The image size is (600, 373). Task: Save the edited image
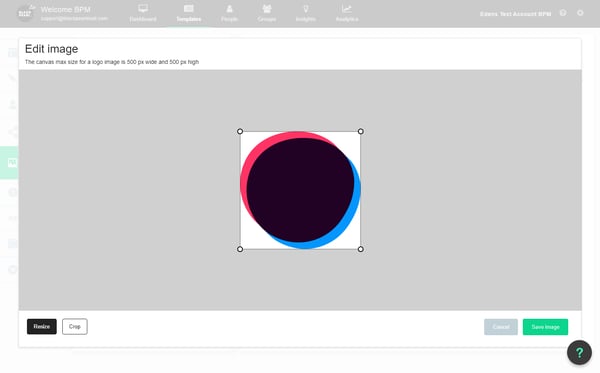[545, 327]
